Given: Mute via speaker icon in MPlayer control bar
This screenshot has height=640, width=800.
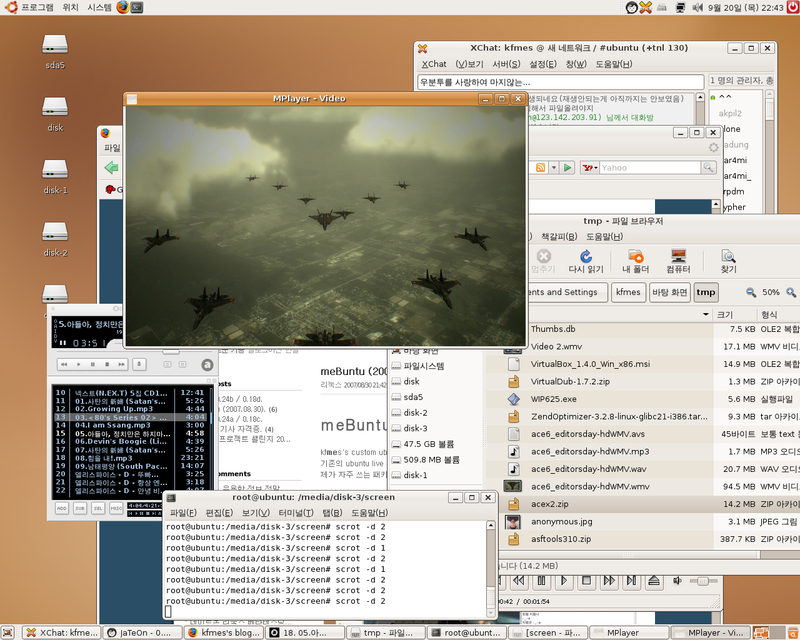Looking at the screenshot, I should (677, 580).
